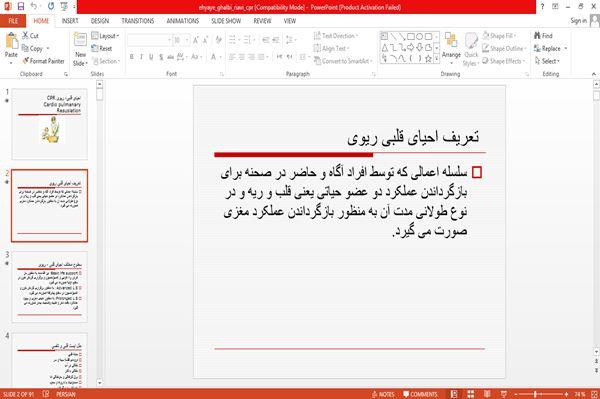Click the Copy button
Screen dimensions: 600x399
click(33, 48)
